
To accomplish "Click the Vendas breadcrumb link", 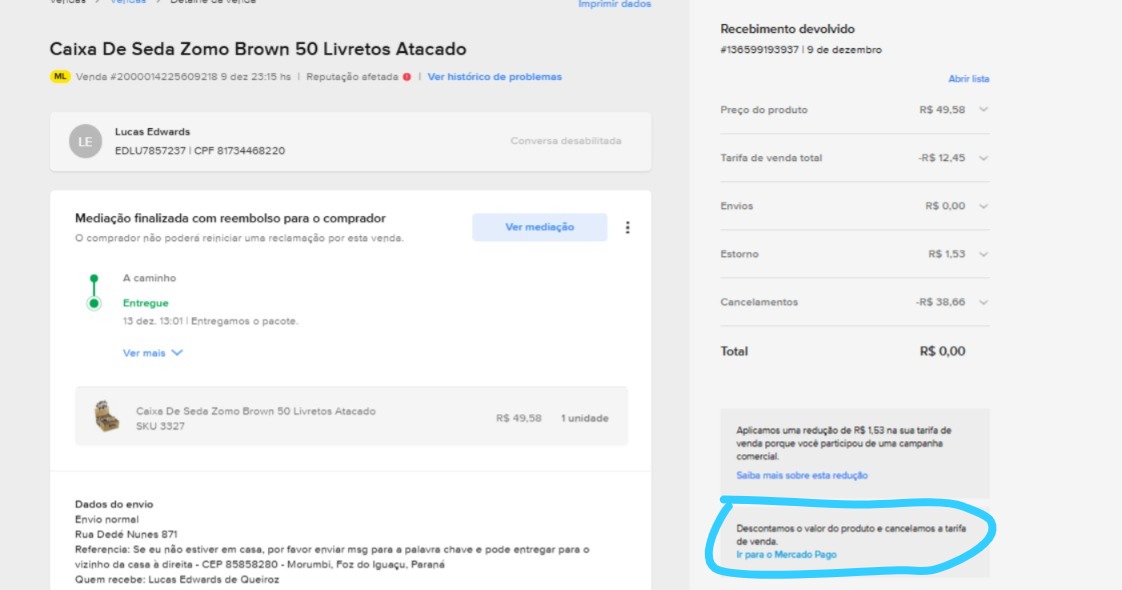I will pyautogui.click(x=129, y=2).
